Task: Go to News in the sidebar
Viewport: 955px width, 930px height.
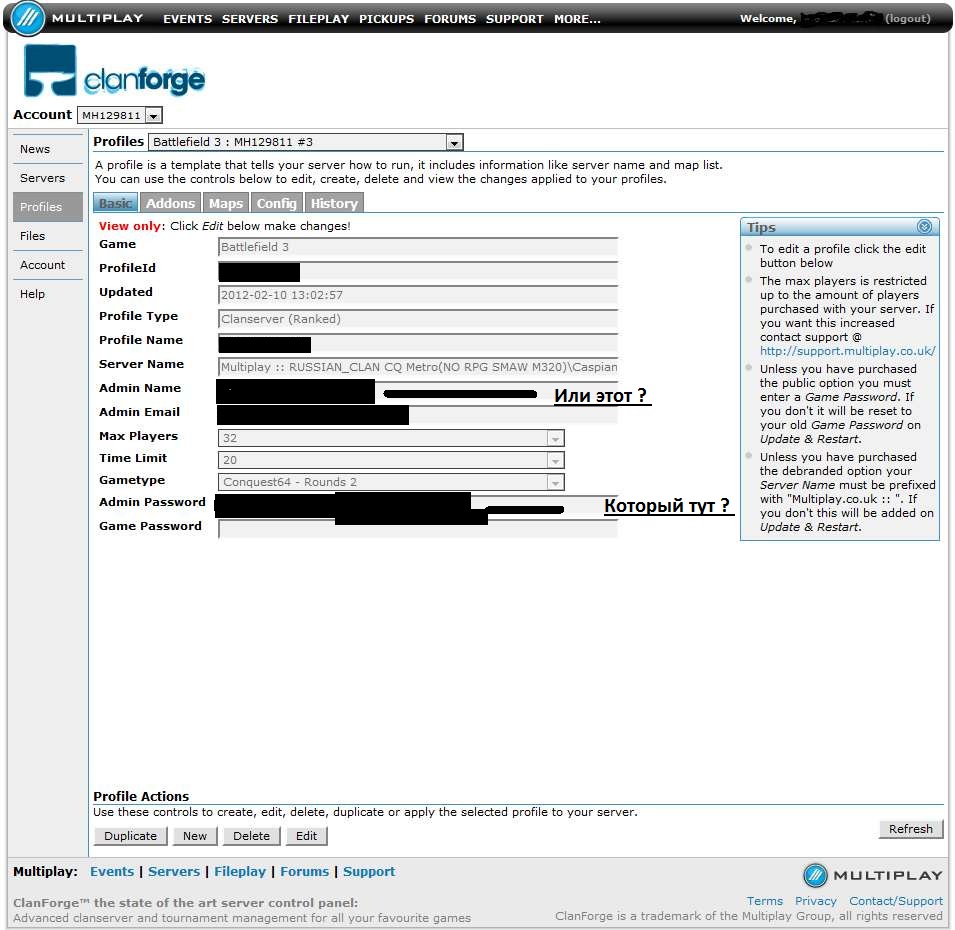Action: (x=48, y=149)
